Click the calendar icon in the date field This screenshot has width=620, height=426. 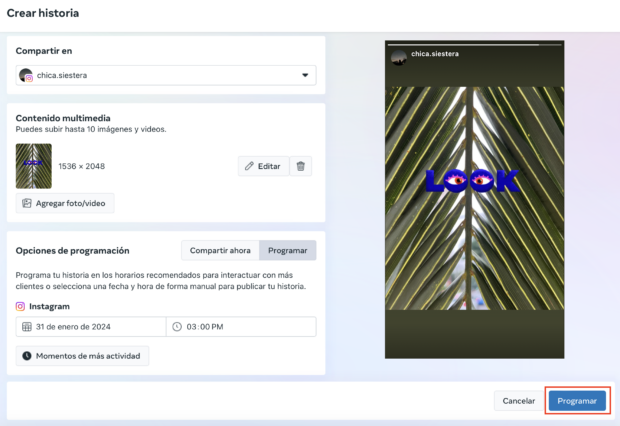pyautogui.click(x=26, y=327)
